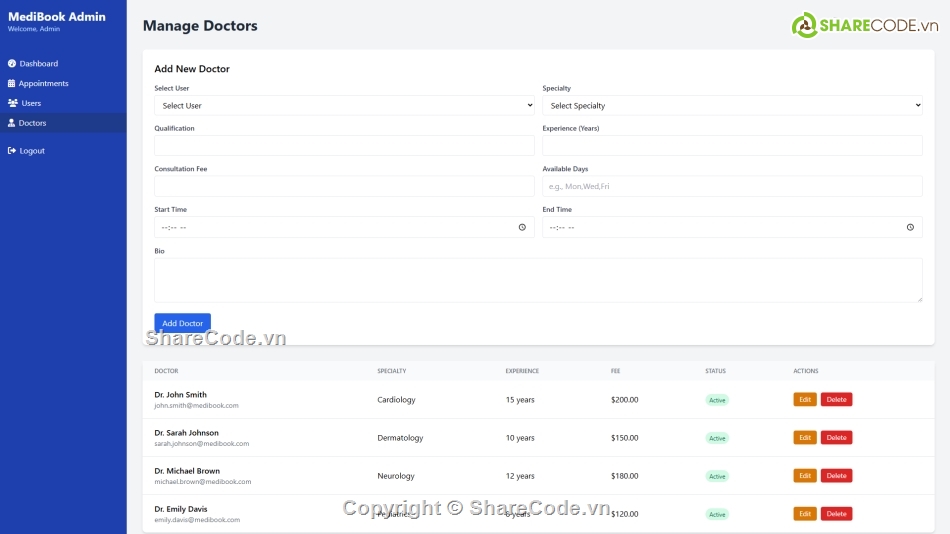This screenshot has height=534, width=950.
Task: Click the Users group icon in the sidebar
Action: click(12, 103)
